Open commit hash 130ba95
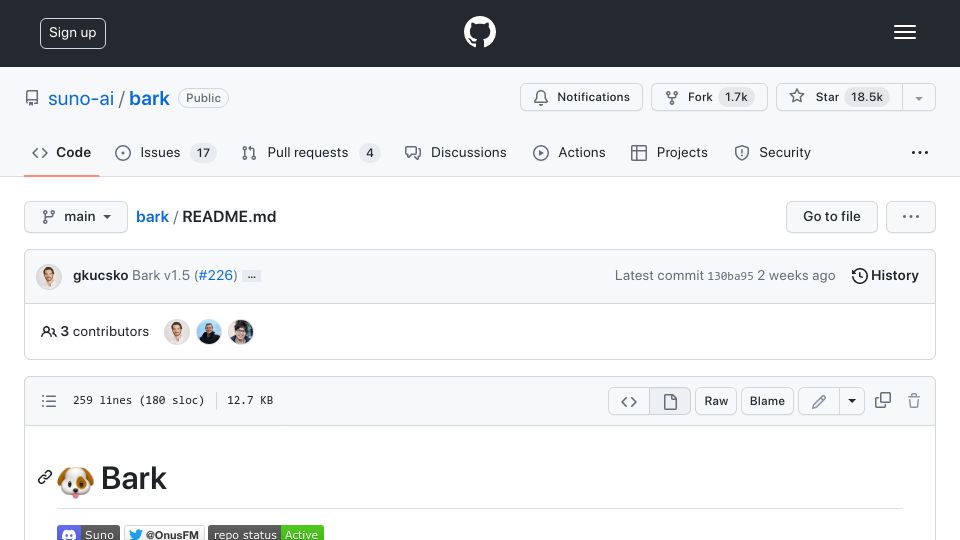Screen dimensions: 960x540 point(730,276)
